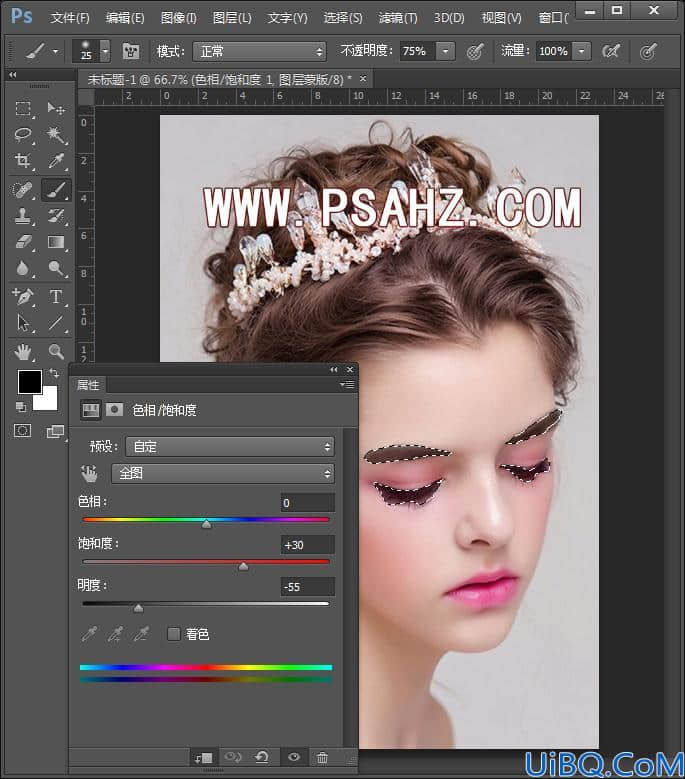This screenshot has height=779, width=685.
Task: Open the Layer menu
Action: 232,18
